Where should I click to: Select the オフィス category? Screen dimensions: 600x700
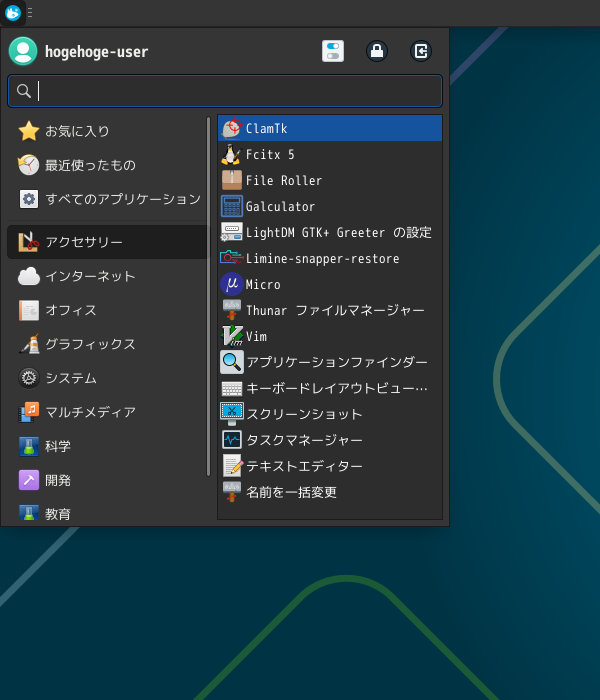point(106,310)
